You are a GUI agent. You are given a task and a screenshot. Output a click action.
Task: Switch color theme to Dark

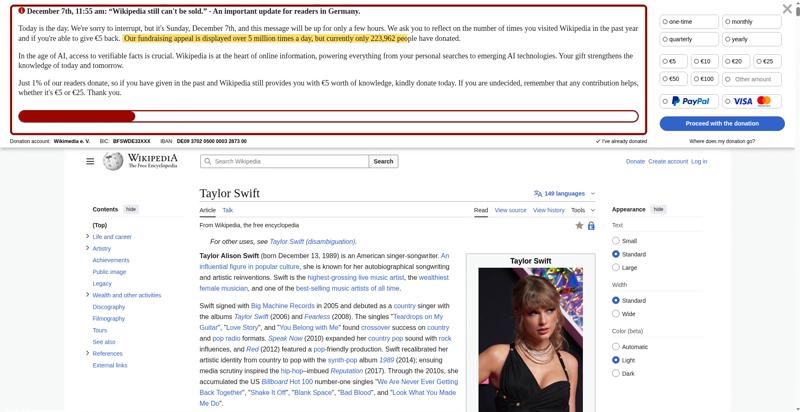pos(616,374)
